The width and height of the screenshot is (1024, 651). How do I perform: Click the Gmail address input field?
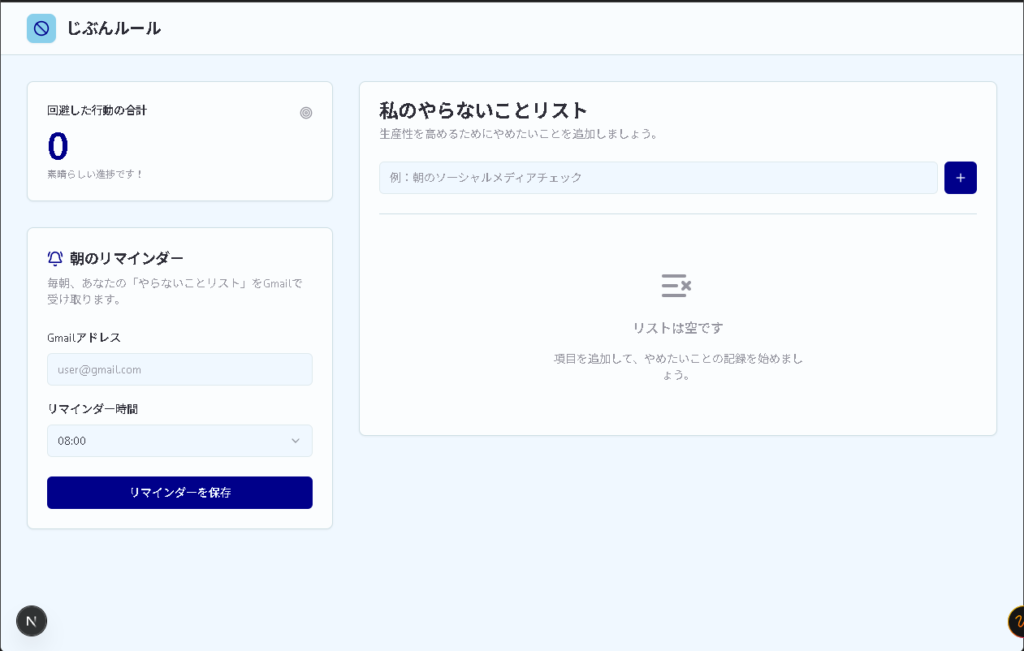179,369
